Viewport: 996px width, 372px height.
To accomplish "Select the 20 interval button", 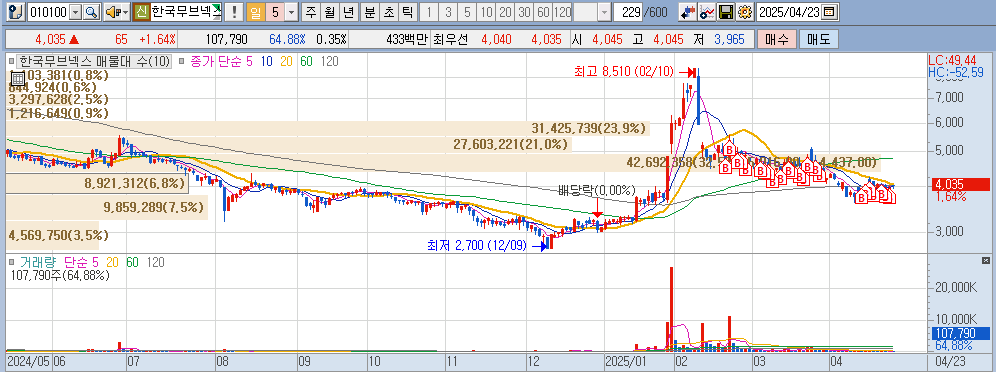I will (505, 11).
